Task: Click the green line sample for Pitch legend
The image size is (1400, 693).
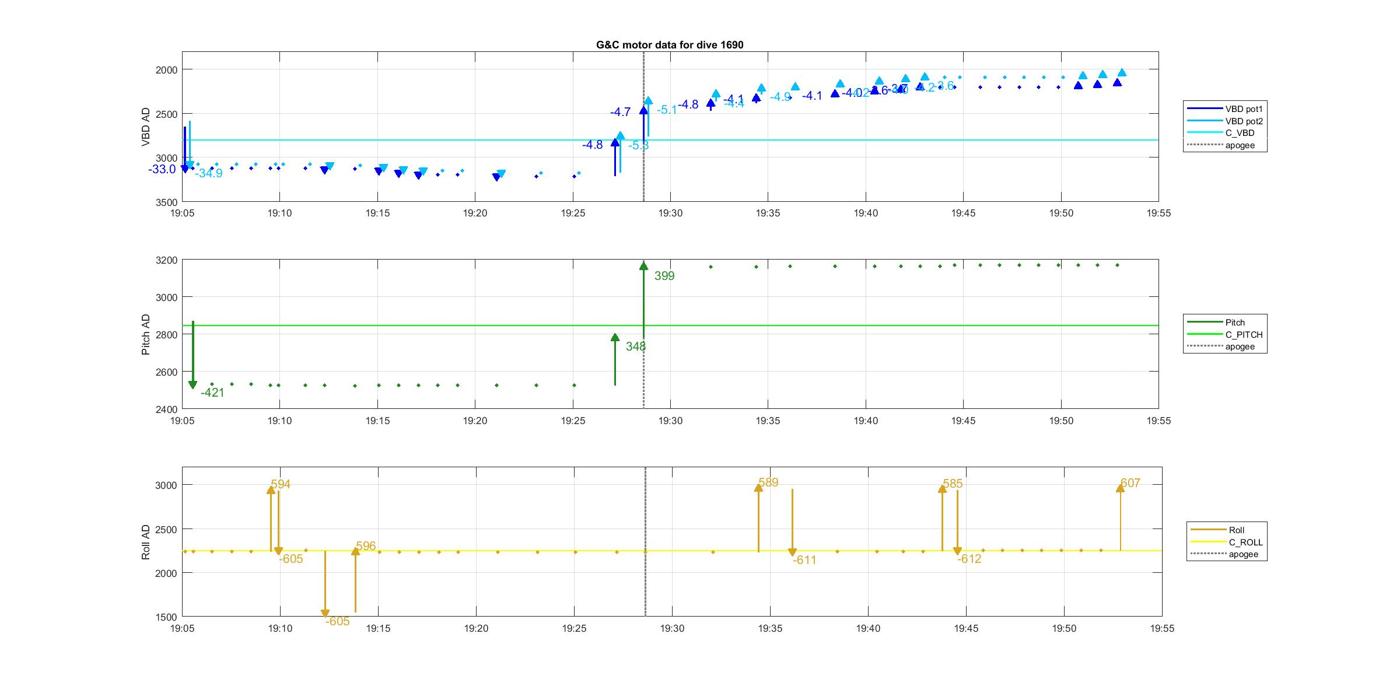Action: point(1203,322)
